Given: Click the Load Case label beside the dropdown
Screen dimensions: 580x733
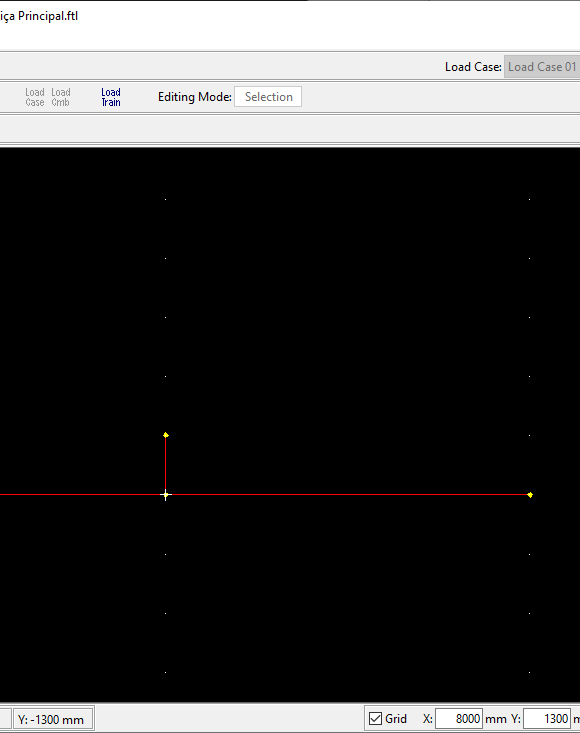Looking at the screenshot, I should (x=473, y=67).
